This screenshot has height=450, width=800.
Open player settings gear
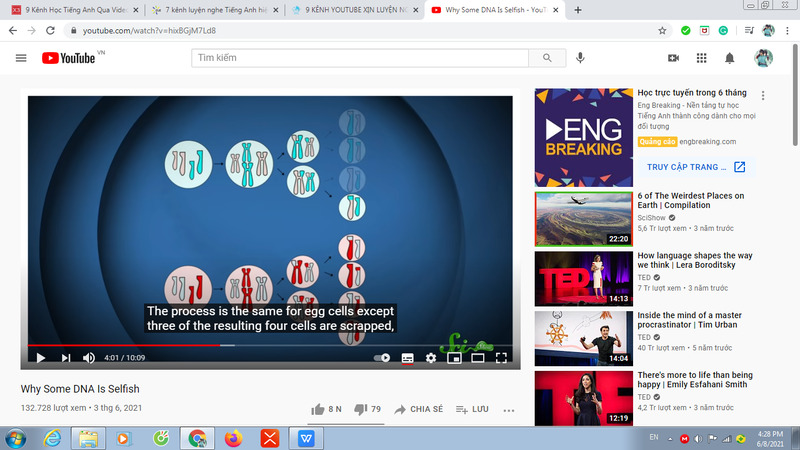click(431, 358)
